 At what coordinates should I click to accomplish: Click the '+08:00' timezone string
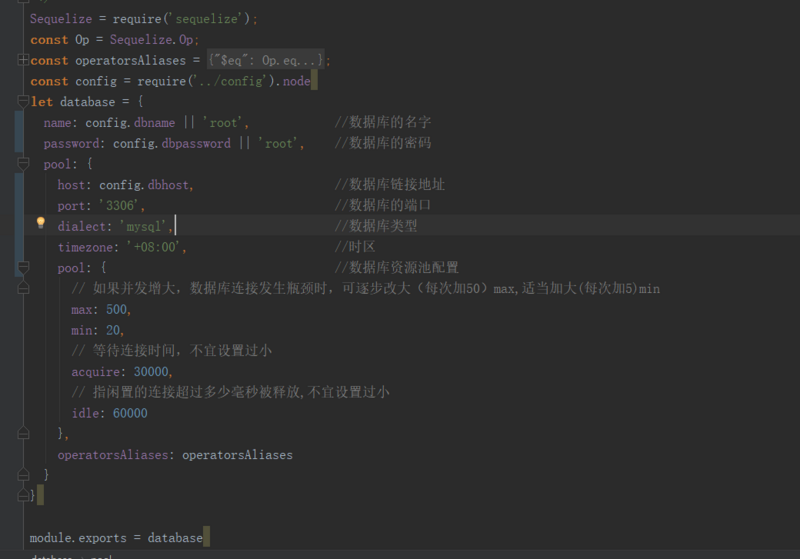point(154,247)
